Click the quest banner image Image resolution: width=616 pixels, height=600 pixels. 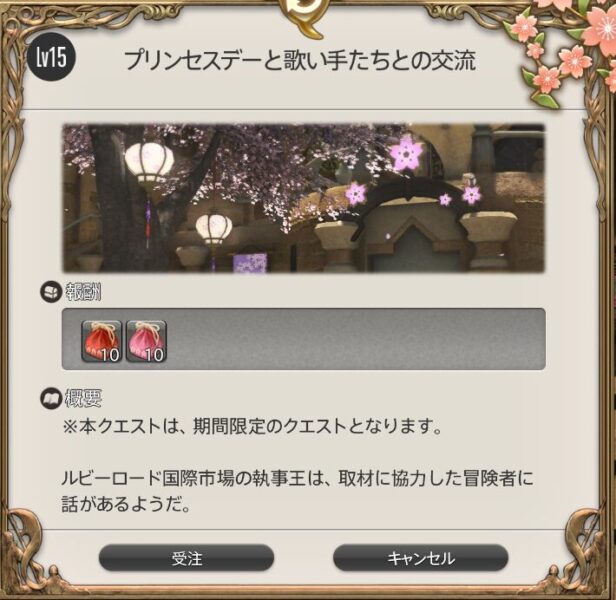tap(304, 198)
